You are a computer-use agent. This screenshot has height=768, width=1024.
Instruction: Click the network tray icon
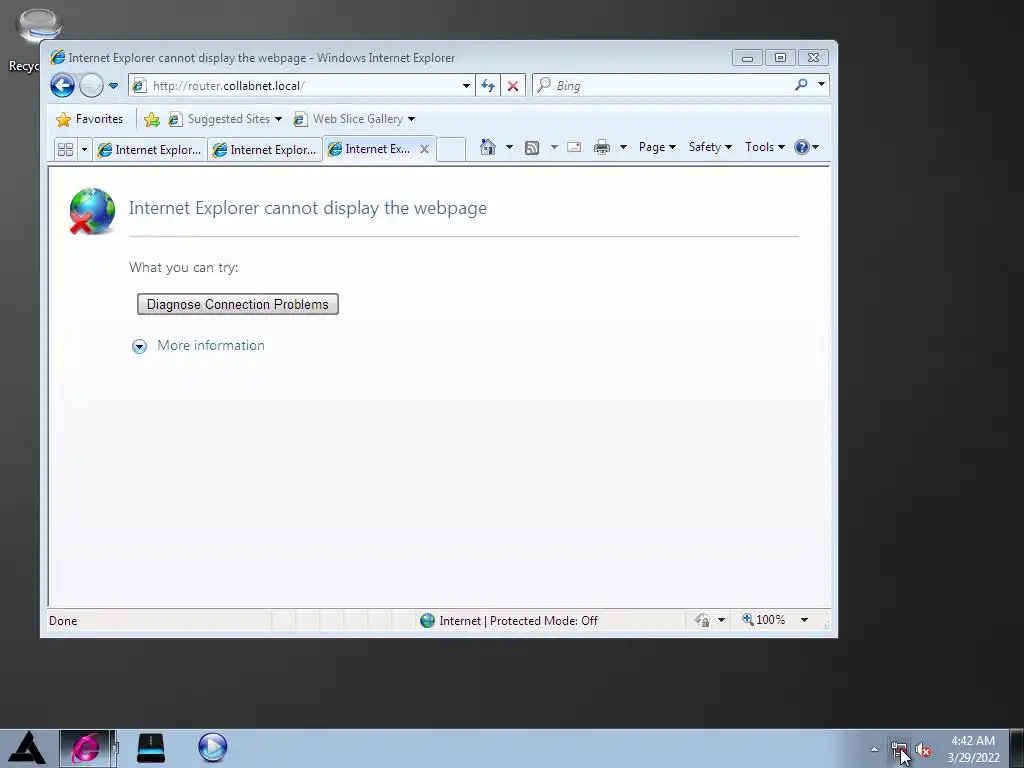899,749
